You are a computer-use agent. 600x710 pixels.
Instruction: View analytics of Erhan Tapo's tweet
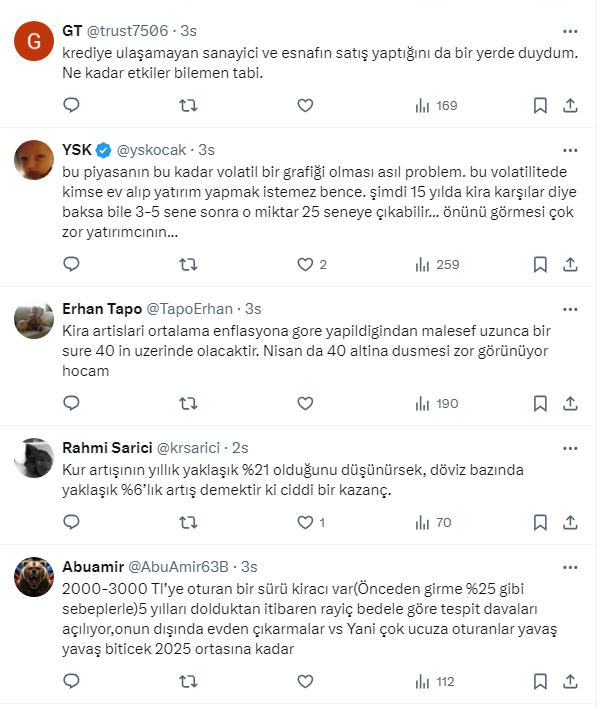click(x=436, y=403)
